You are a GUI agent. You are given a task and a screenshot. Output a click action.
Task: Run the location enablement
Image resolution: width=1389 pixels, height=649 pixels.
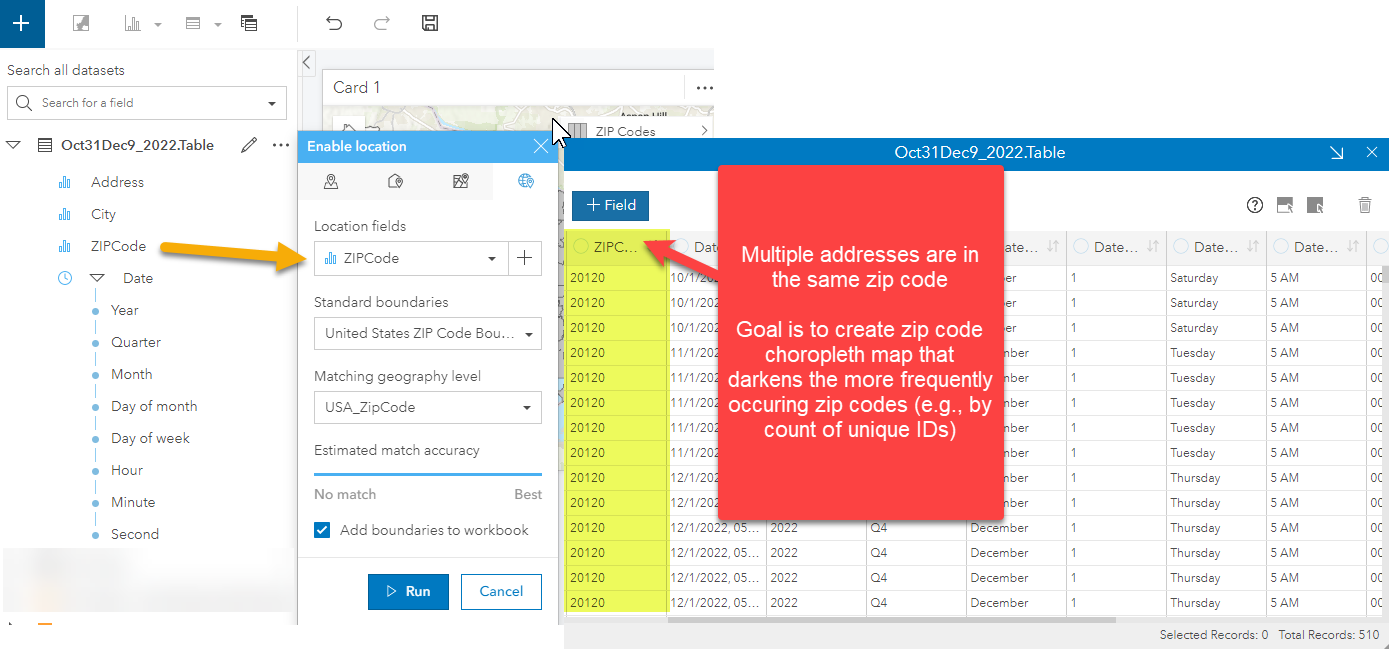[408, 591]
